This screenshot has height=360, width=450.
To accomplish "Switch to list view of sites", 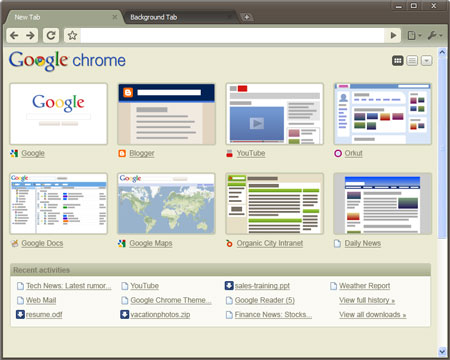I will pos(412,61).
